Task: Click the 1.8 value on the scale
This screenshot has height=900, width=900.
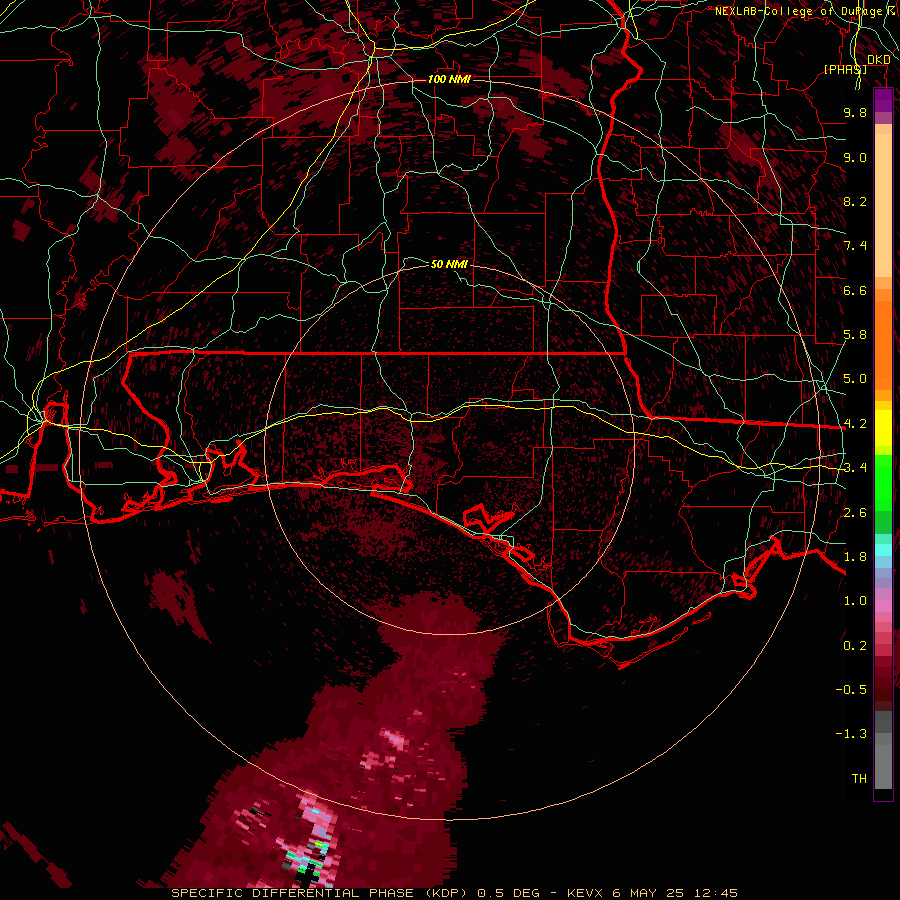Action: coord(855,557)
